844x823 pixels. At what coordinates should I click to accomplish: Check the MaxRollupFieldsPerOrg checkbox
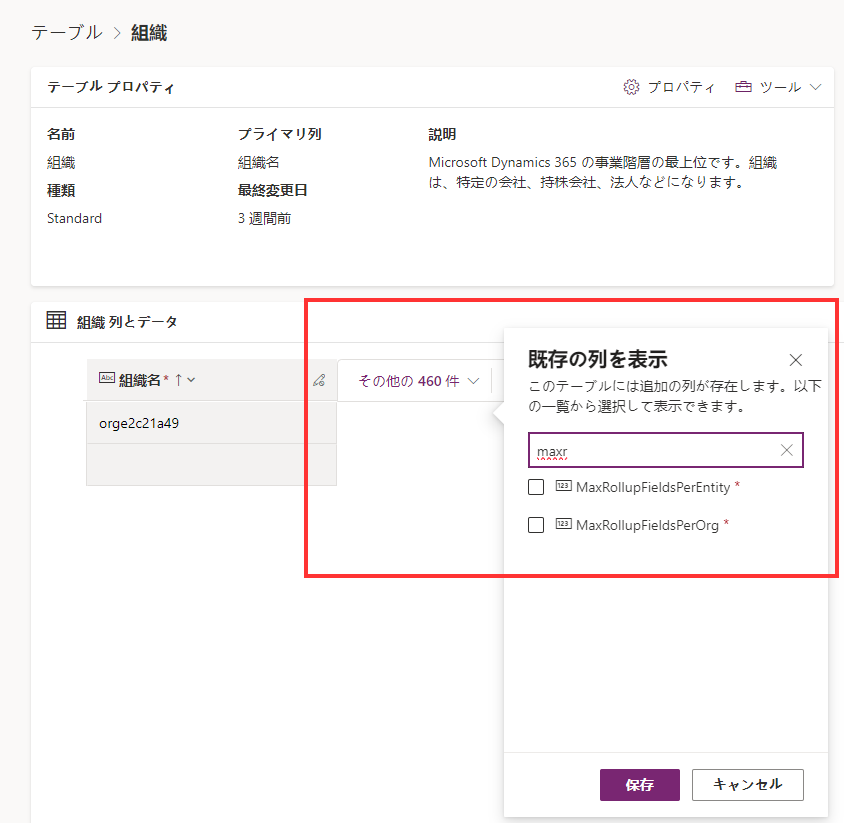[536, 525]
